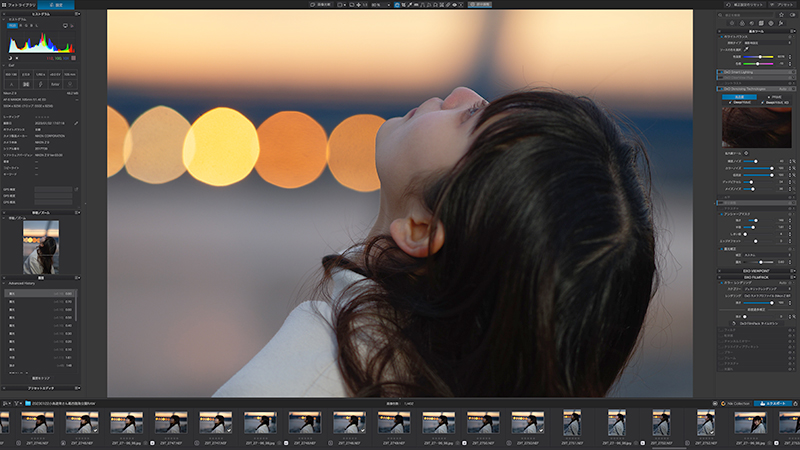The width and height of the screenshot is (800, 450).
Task: Toggle DxO Denoising Technologies on/off
Action: pos(721,89)
